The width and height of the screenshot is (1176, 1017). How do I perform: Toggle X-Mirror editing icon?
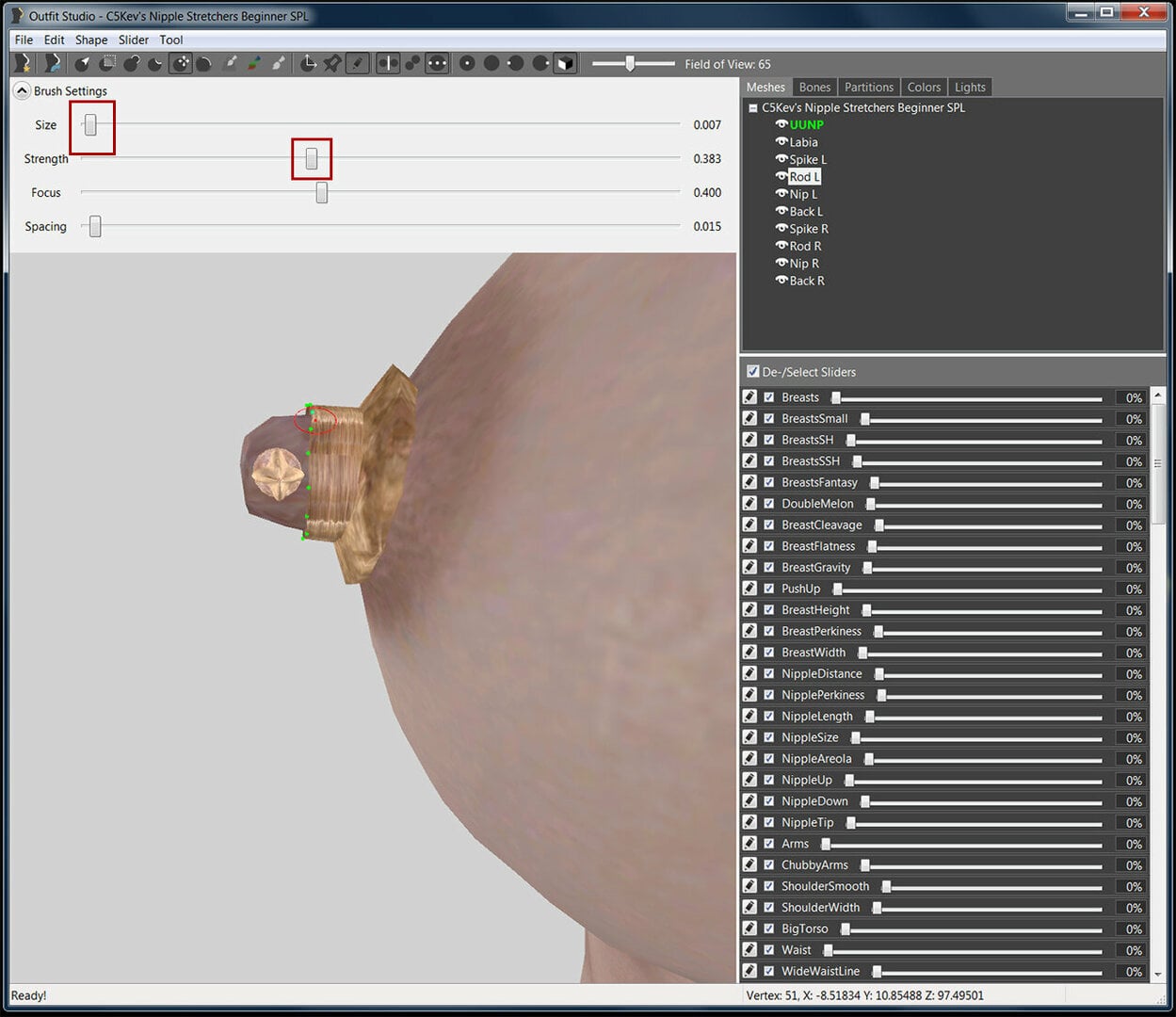click(388, 63)
